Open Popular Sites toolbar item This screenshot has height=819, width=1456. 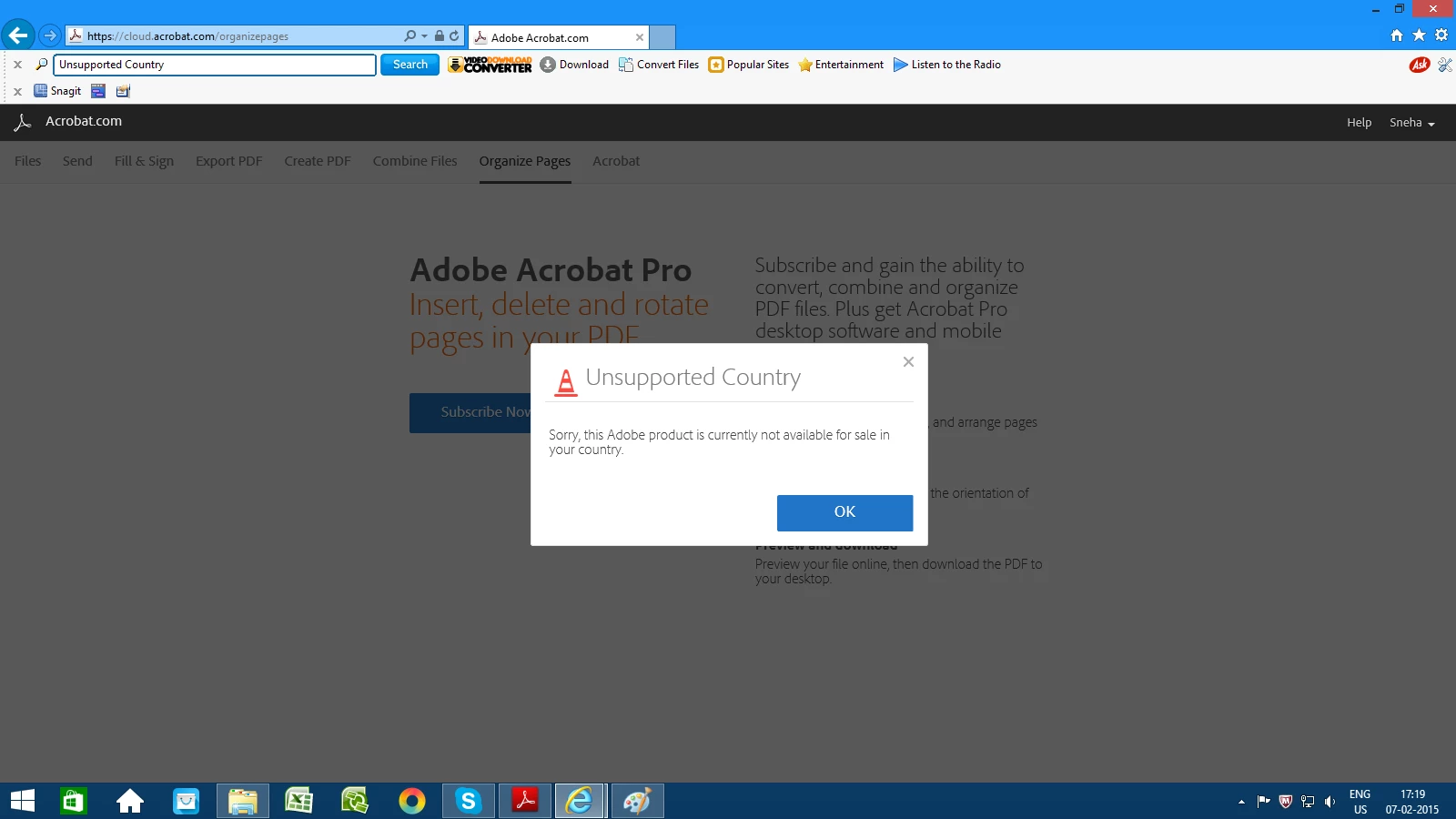coord(749,65)
